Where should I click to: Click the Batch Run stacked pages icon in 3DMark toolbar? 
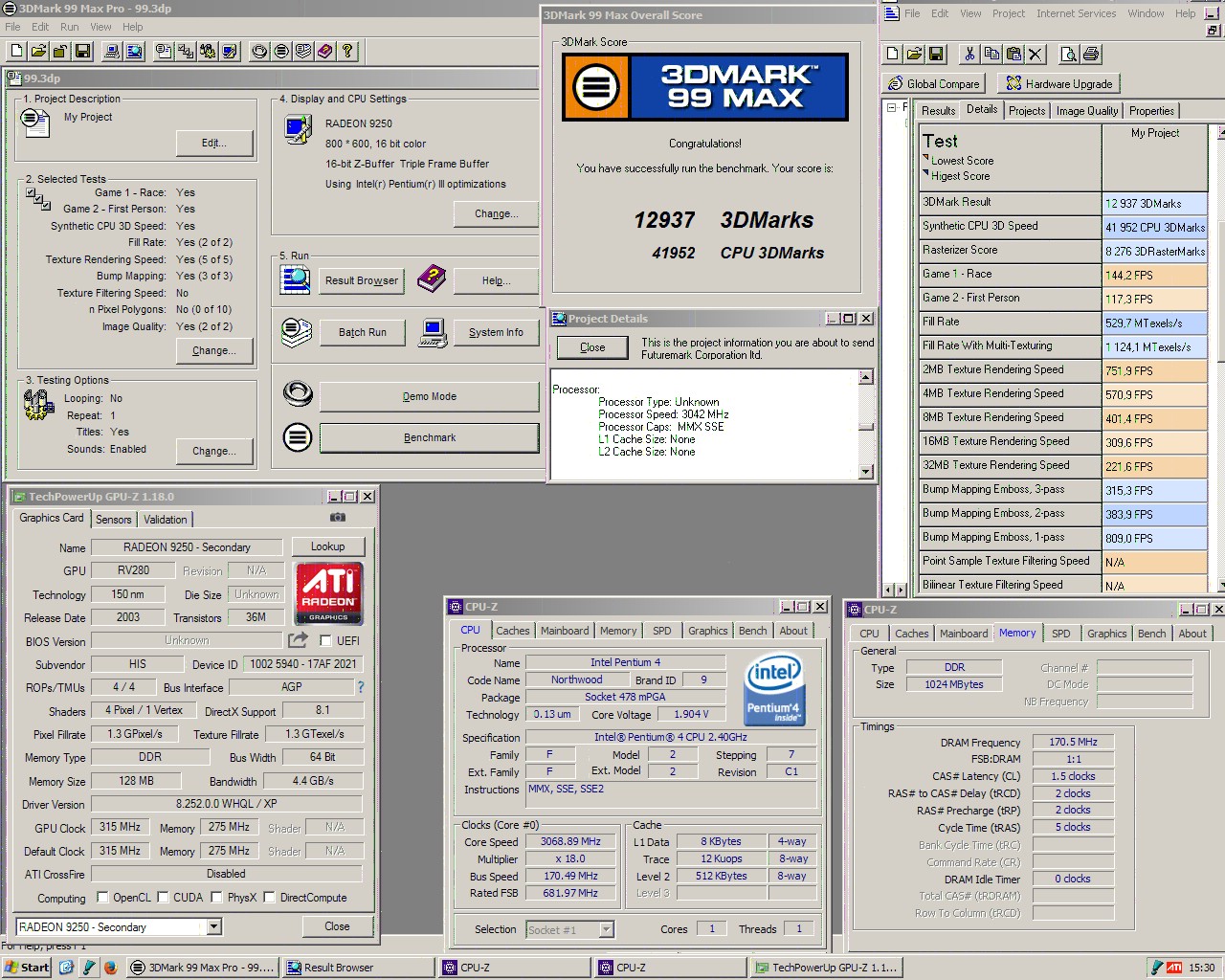tap(303, 51)
